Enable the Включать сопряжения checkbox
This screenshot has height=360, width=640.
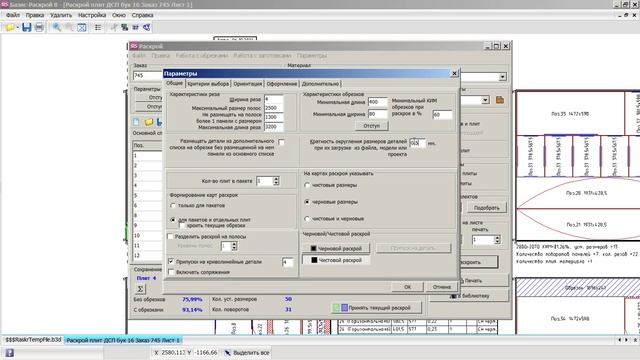coord(171,272)
